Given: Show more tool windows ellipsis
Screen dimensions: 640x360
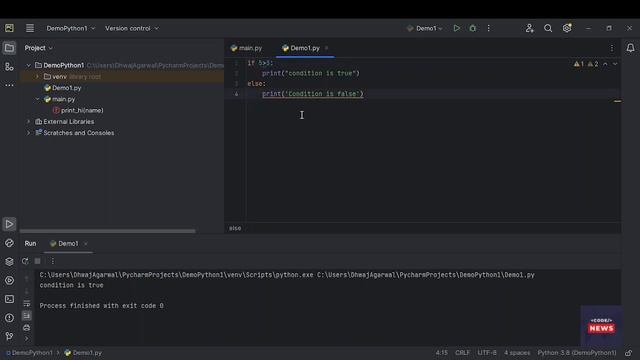Looking at the screenshot, I should point(9,85).
